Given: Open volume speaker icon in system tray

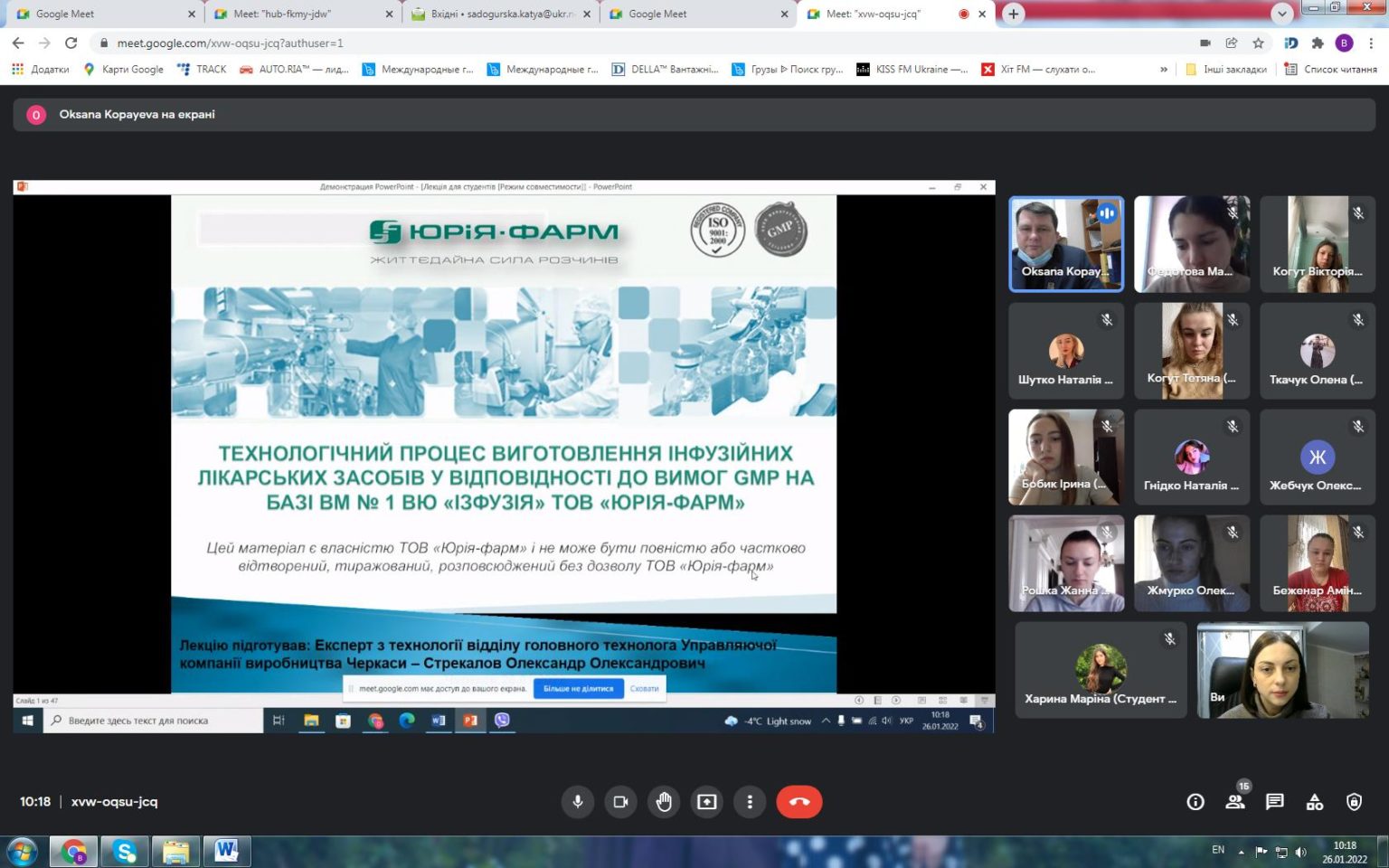Looking at the screenshot, I should (1300, 852).
